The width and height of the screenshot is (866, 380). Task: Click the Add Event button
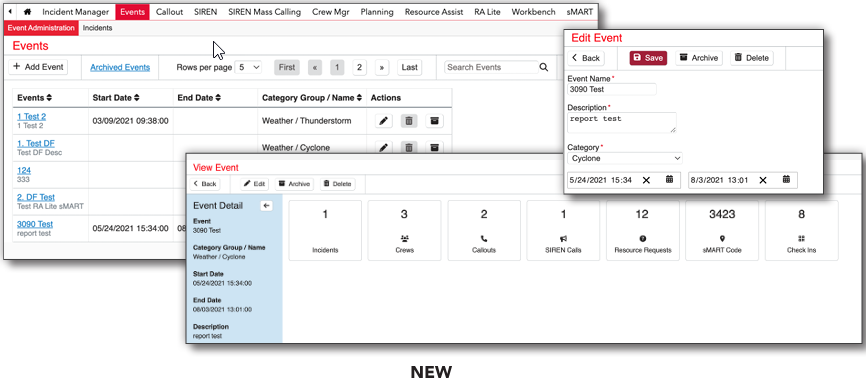tap(38, 67)
